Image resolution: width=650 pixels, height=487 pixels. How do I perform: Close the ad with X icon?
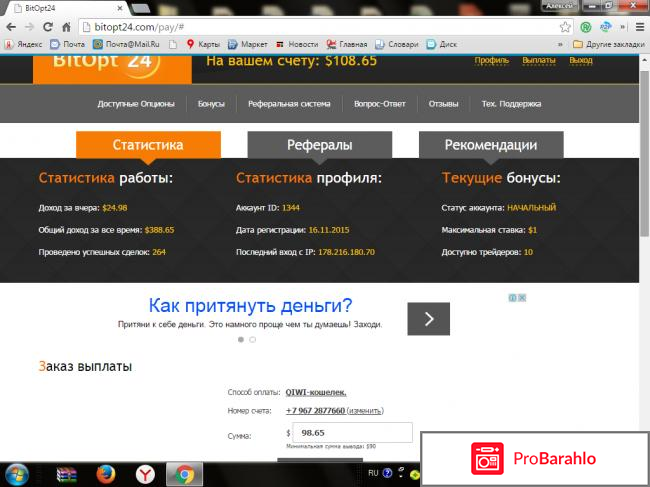click(x=522, y=298)
